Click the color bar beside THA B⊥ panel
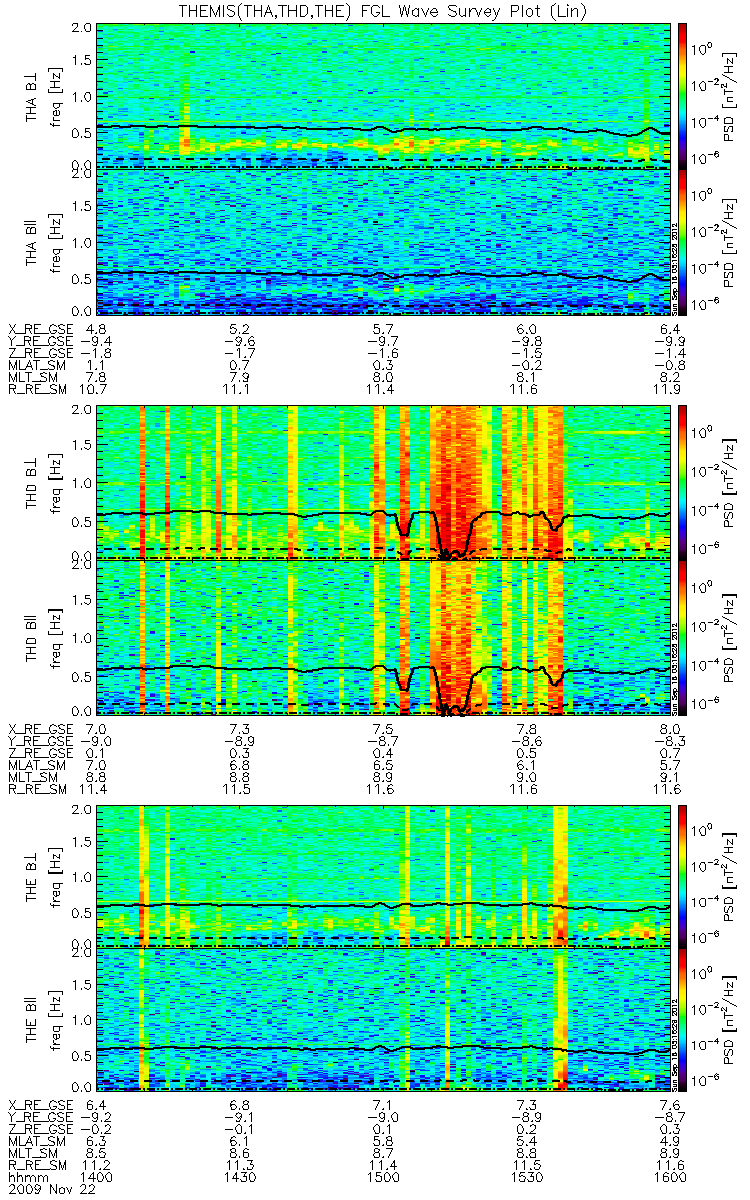This screenshot has width=750, height=1200. (x=682, y=95)
